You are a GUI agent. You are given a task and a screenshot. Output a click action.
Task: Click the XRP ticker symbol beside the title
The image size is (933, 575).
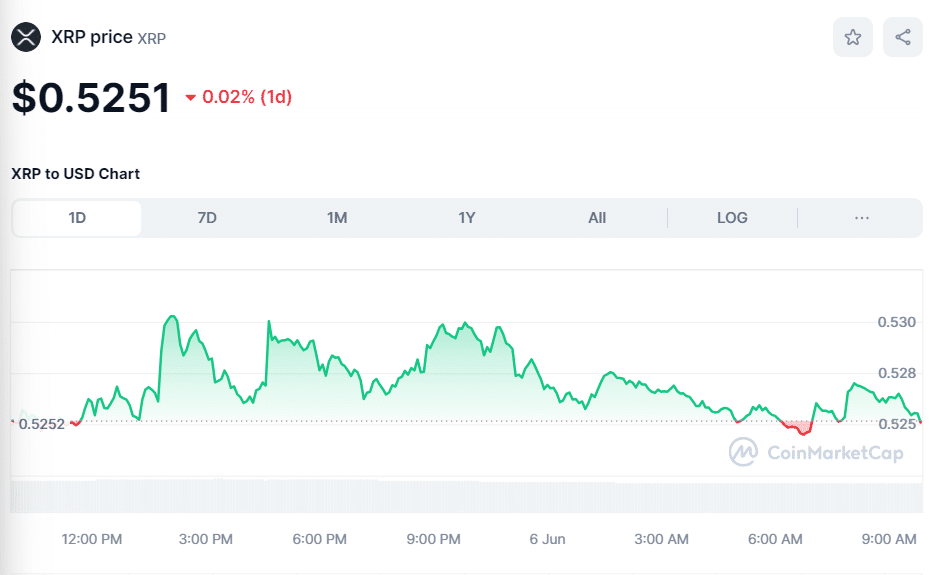[x=152, y=39]
